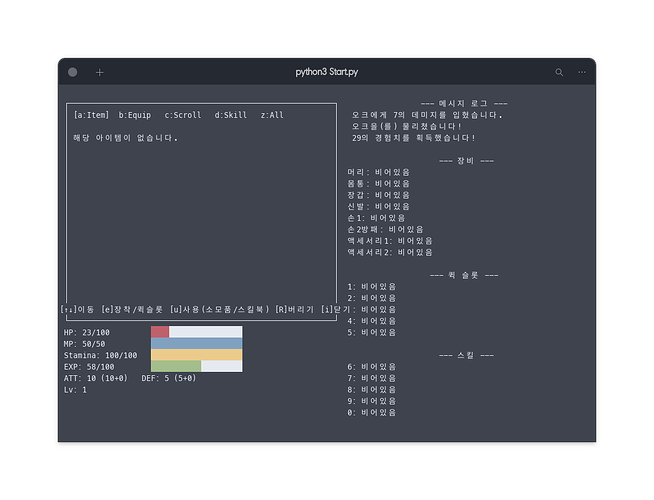Open the ellipsis more options menu

pyautogui.click(x=582, y=73)
